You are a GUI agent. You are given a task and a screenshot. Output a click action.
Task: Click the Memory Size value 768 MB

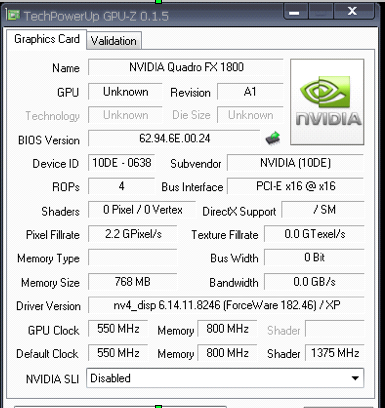pyautogui.click(x=133, y=282)
